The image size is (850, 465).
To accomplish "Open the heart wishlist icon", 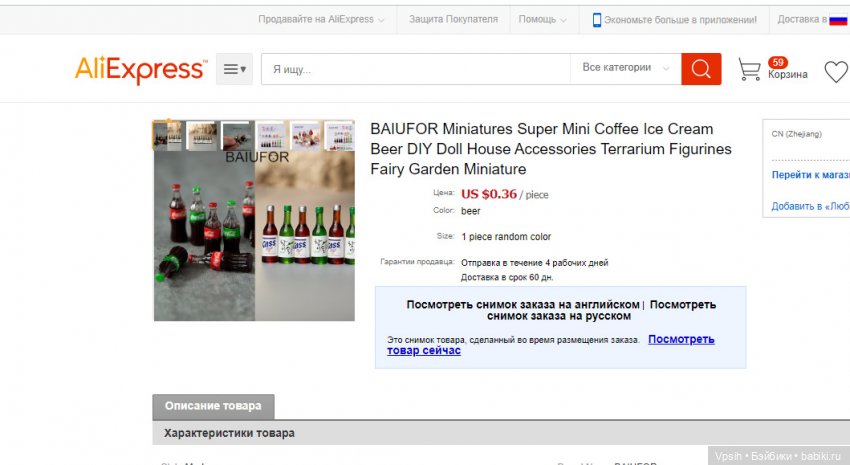I will 835,71.
